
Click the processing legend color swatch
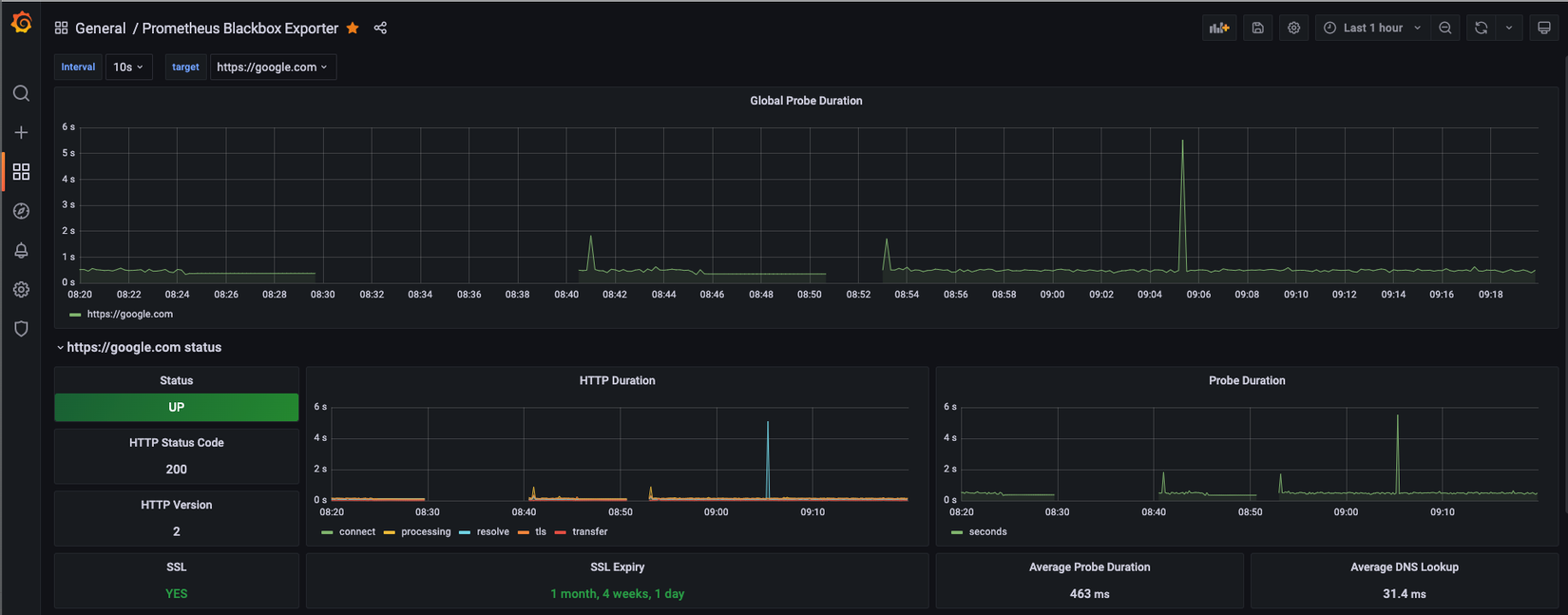click(390, 532)
